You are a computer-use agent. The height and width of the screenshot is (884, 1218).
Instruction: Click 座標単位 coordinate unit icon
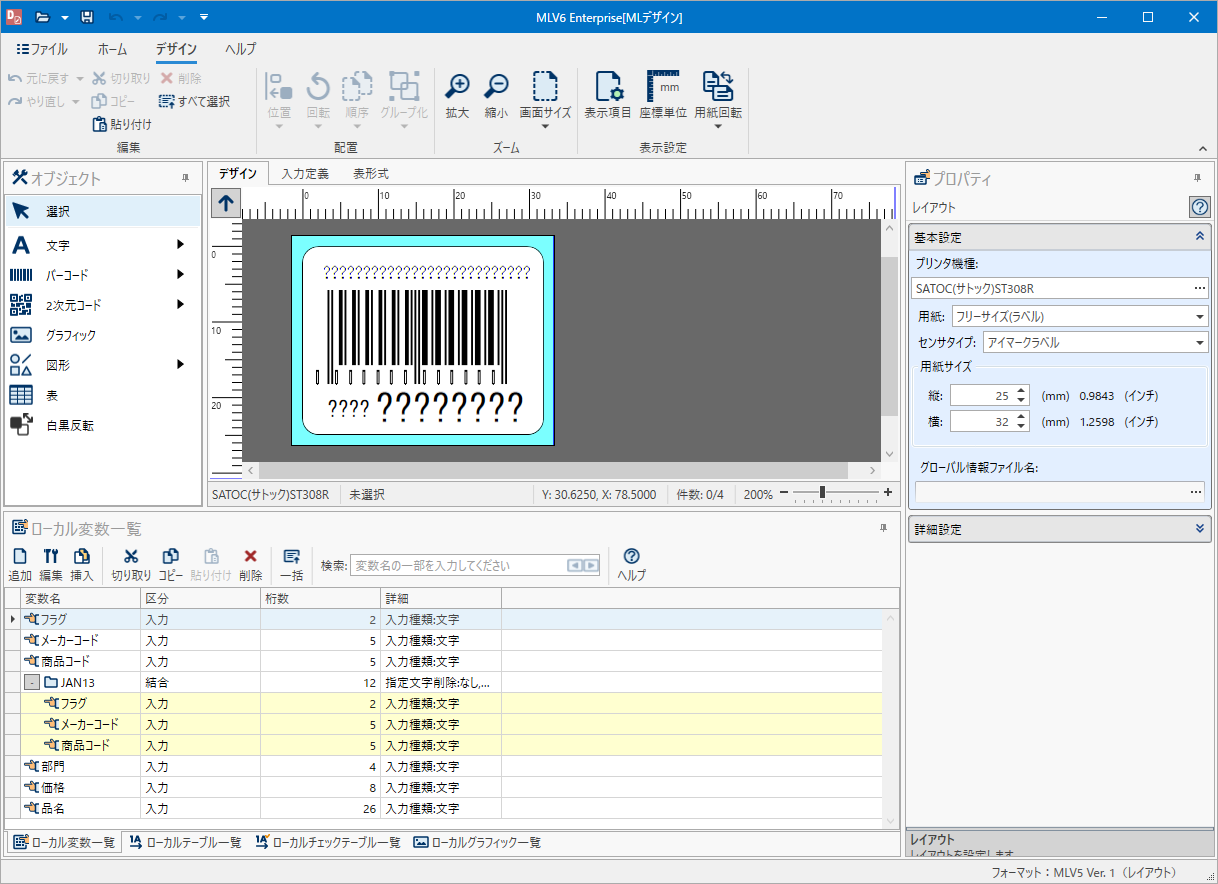pyautogui.click(x=663, y=96)
